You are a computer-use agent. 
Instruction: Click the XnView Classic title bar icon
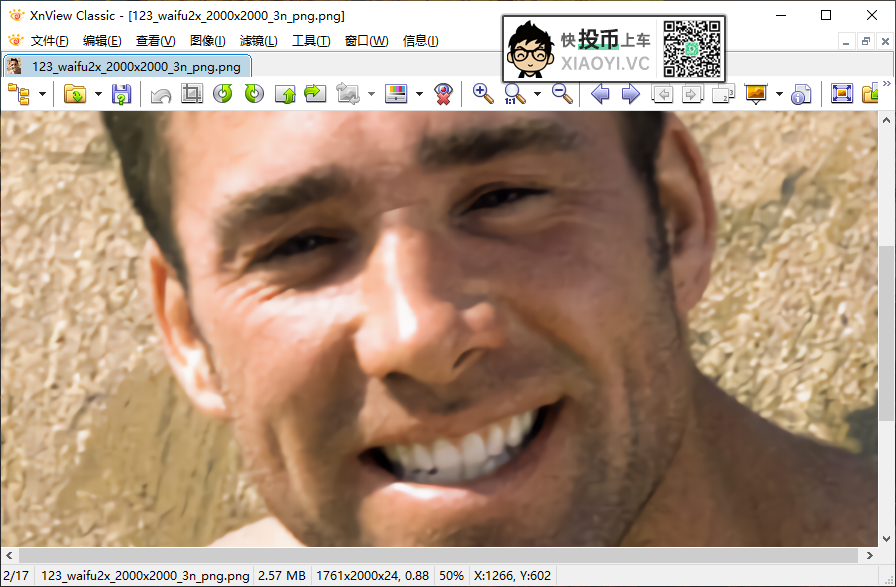click(x=16, y=15)
